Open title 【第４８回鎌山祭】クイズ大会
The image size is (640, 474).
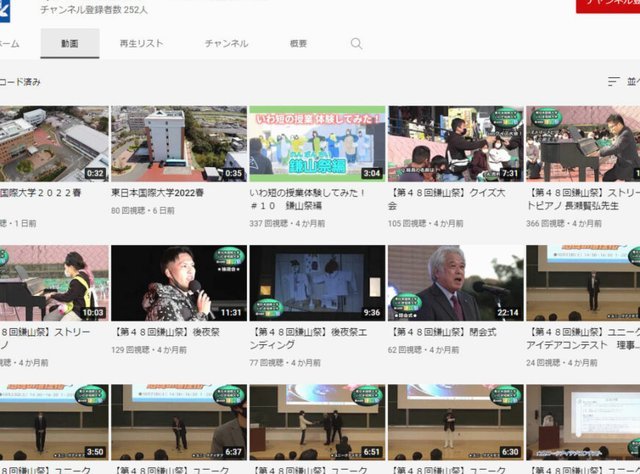point(447,199)
